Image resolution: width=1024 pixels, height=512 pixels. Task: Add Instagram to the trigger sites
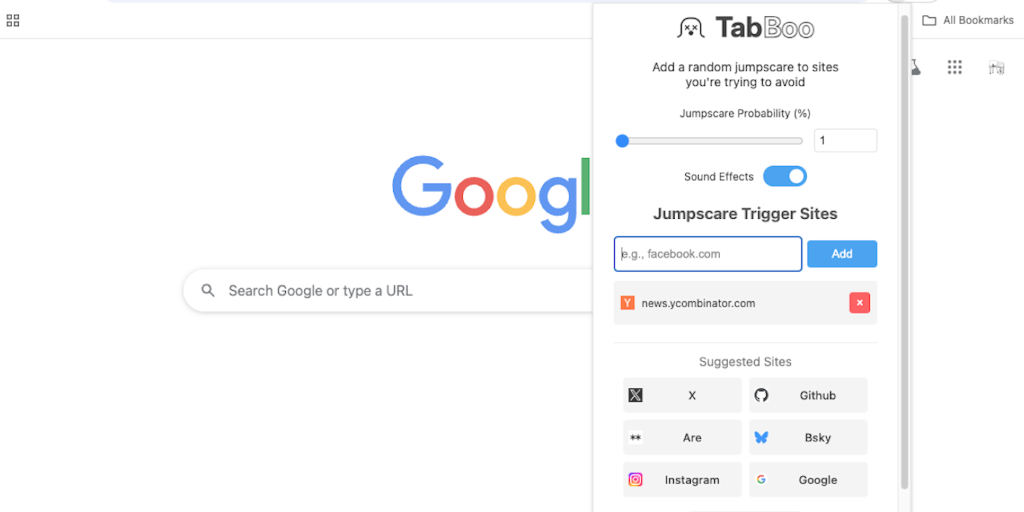[682, 480]
